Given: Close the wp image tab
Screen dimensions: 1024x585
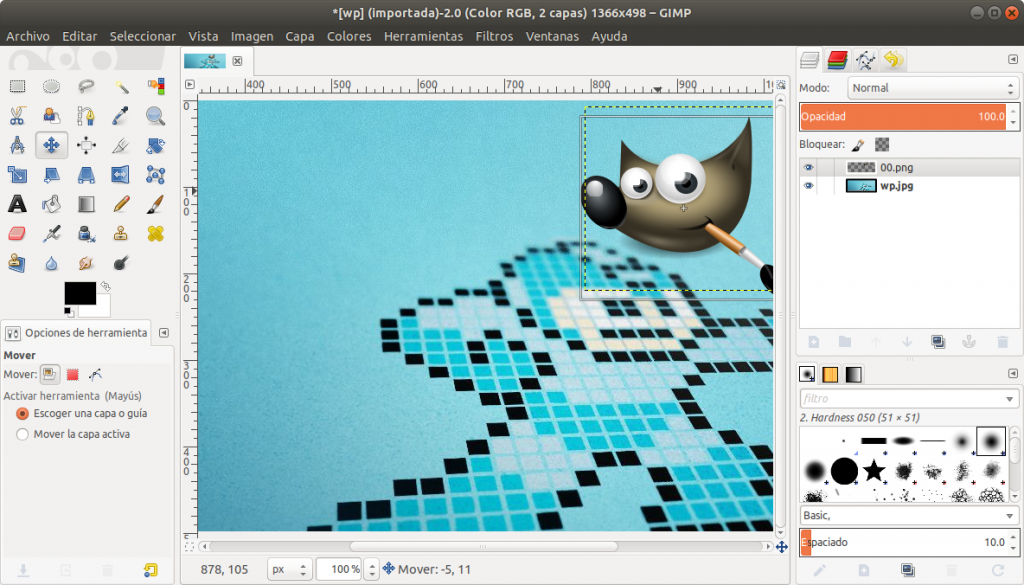Looking at the screenshot, I should pos(237,61).
